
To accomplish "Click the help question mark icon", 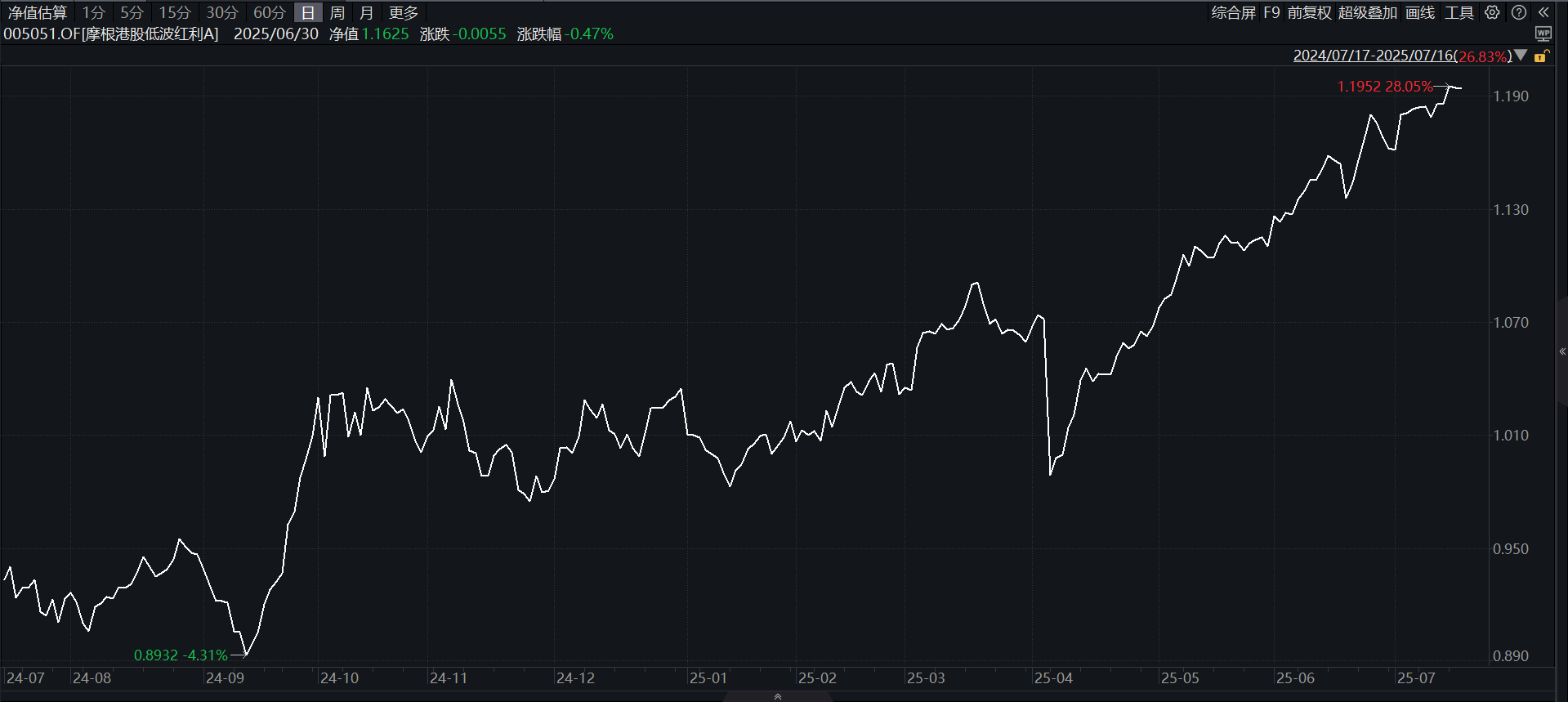I will (x=1519, y=12).
